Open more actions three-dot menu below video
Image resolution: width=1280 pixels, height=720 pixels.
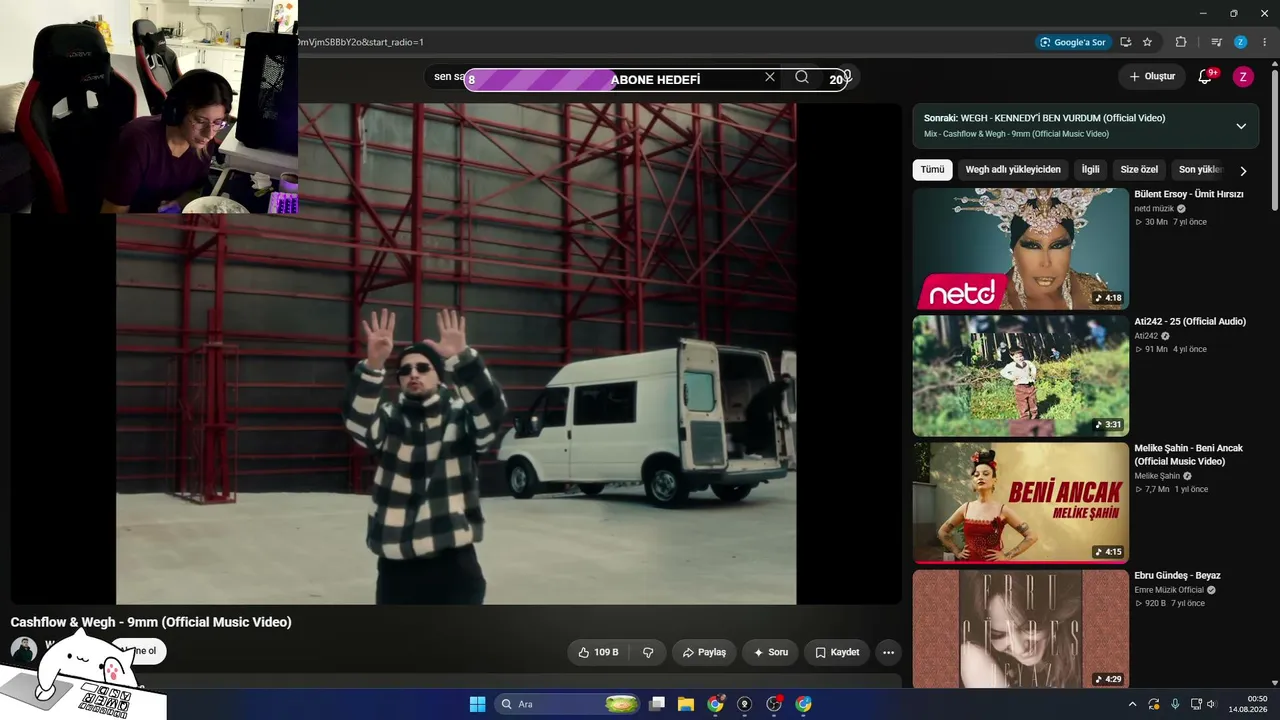point(888,652)
